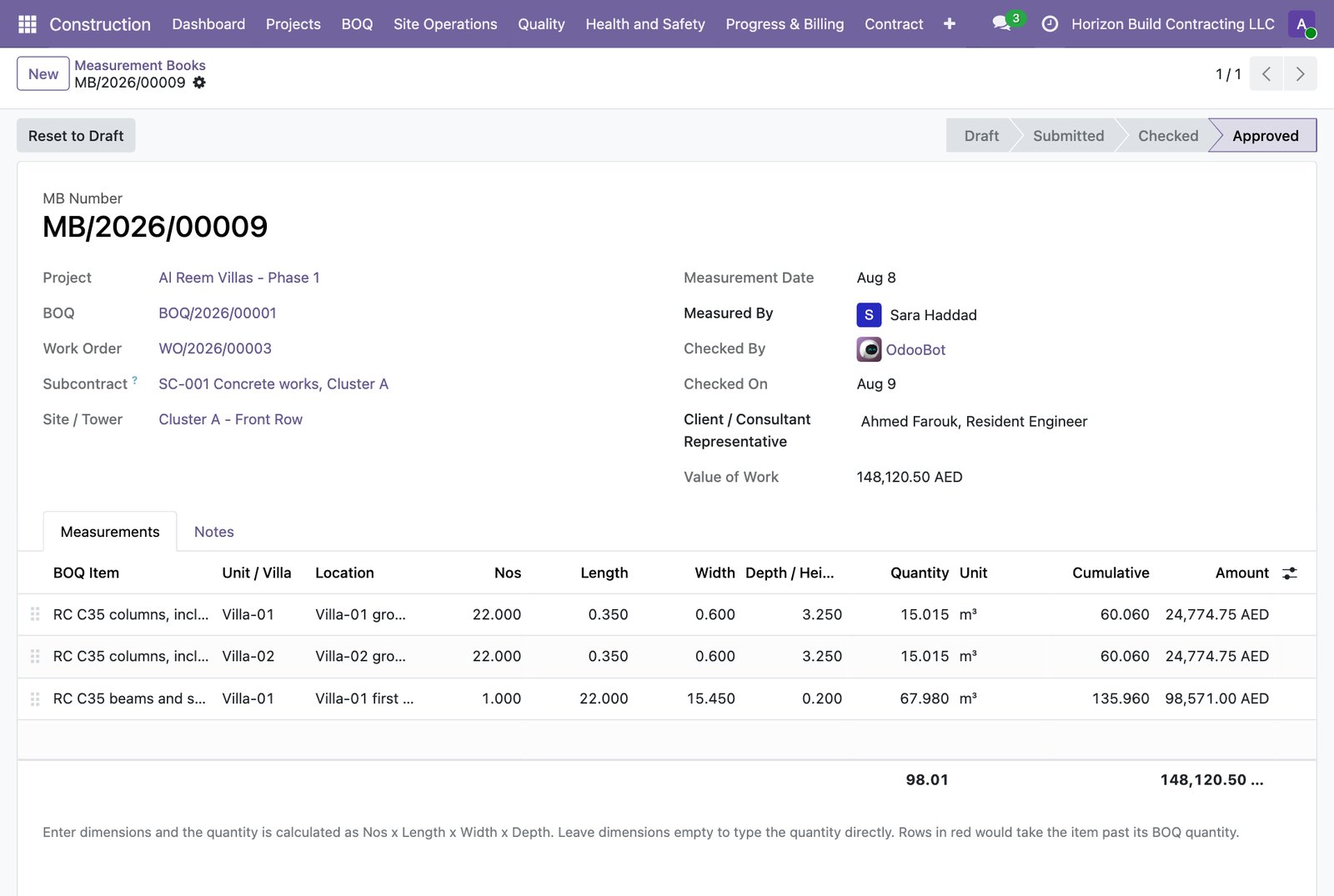Open SC-001 Concrete works subcontract link

point(273,384)
